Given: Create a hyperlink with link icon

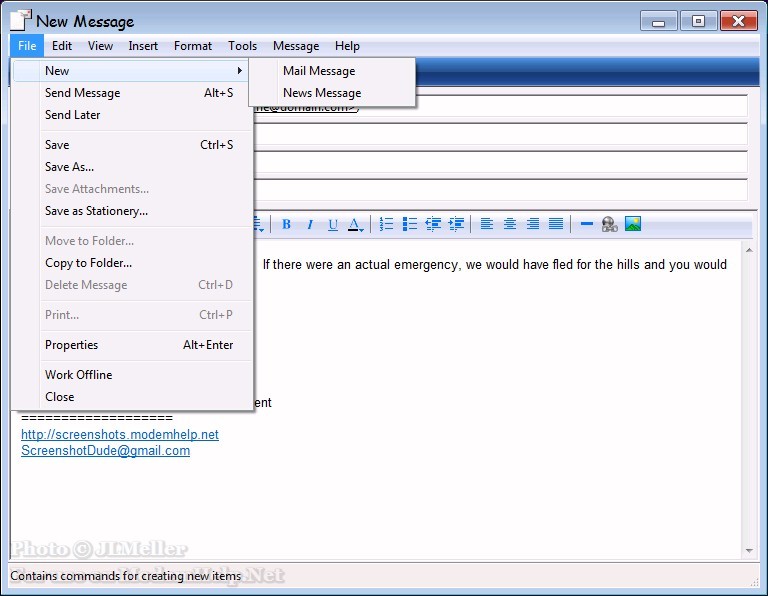Looking at the screenshot, I should (x=610, y=224).
